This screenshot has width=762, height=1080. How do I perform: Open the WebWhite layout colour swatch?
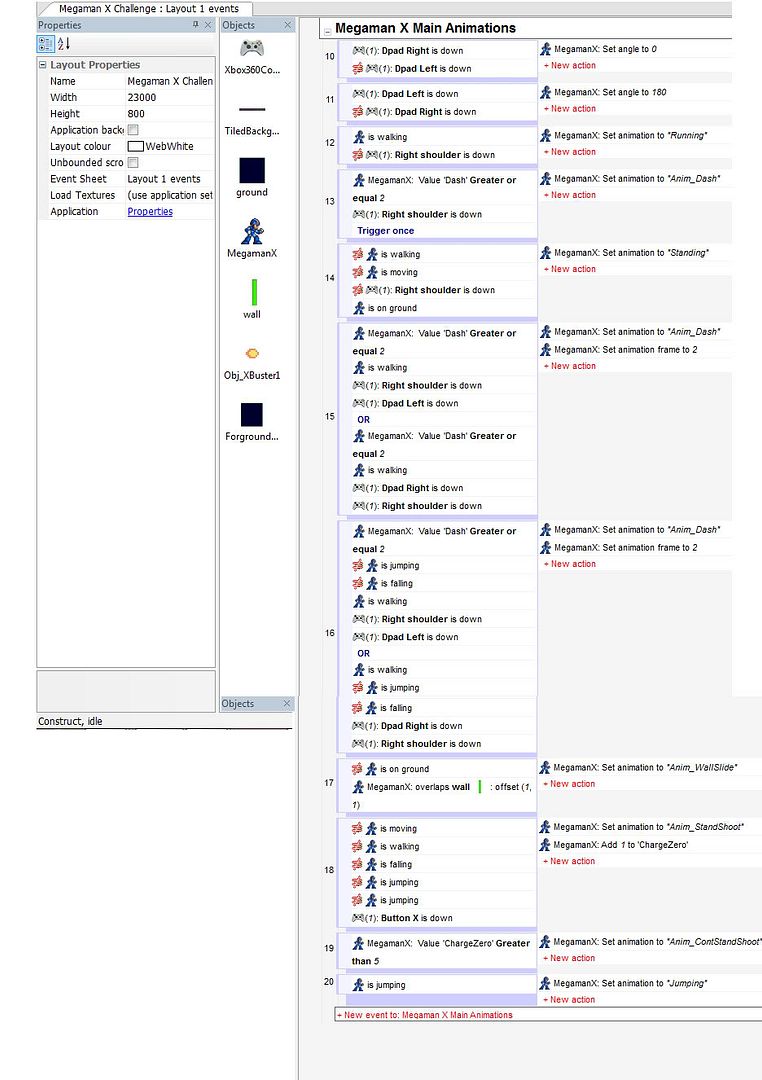(136, 146)
